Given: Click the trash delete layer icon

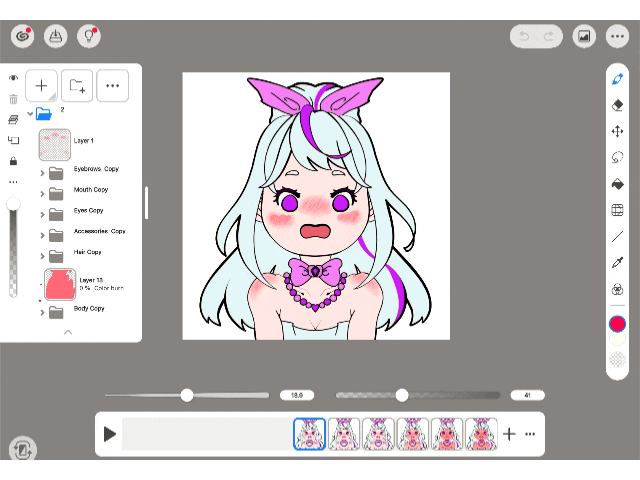Looking at the screenshot, I should (13, 99).
